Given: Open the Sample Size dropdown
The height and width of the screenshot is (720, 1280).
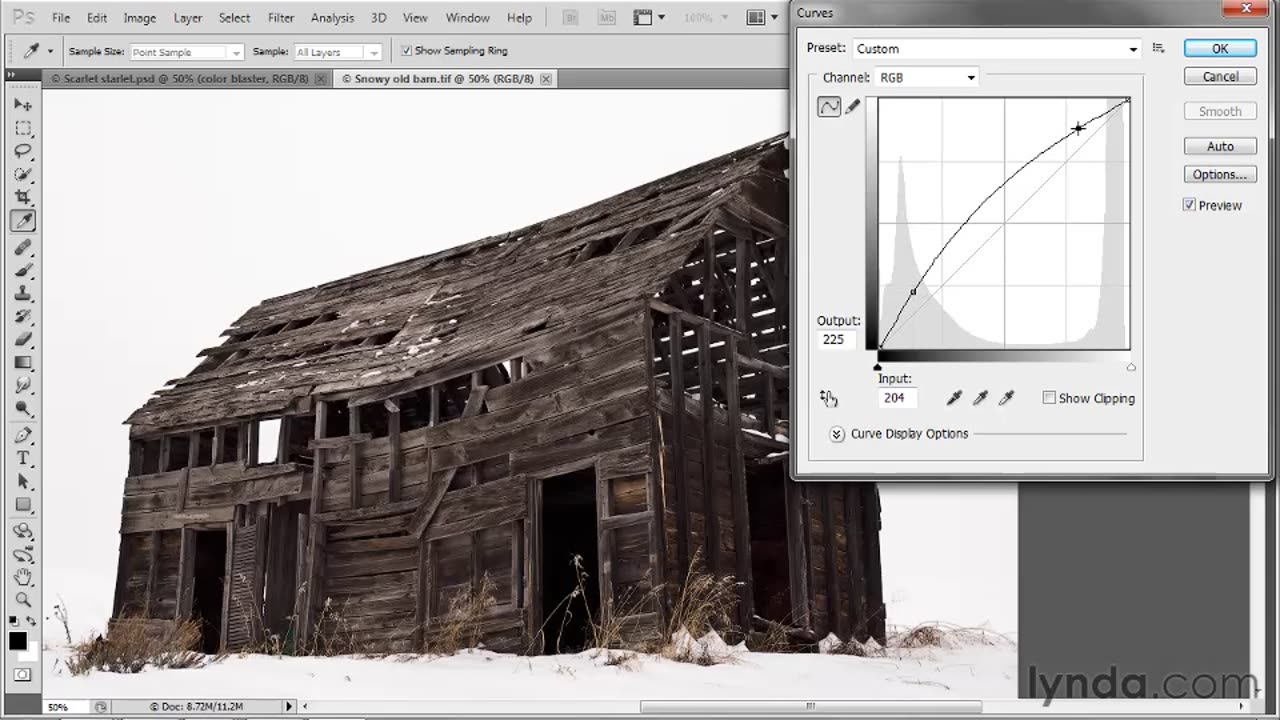Looking at the screenshot, I should click(x=187, y=52).
